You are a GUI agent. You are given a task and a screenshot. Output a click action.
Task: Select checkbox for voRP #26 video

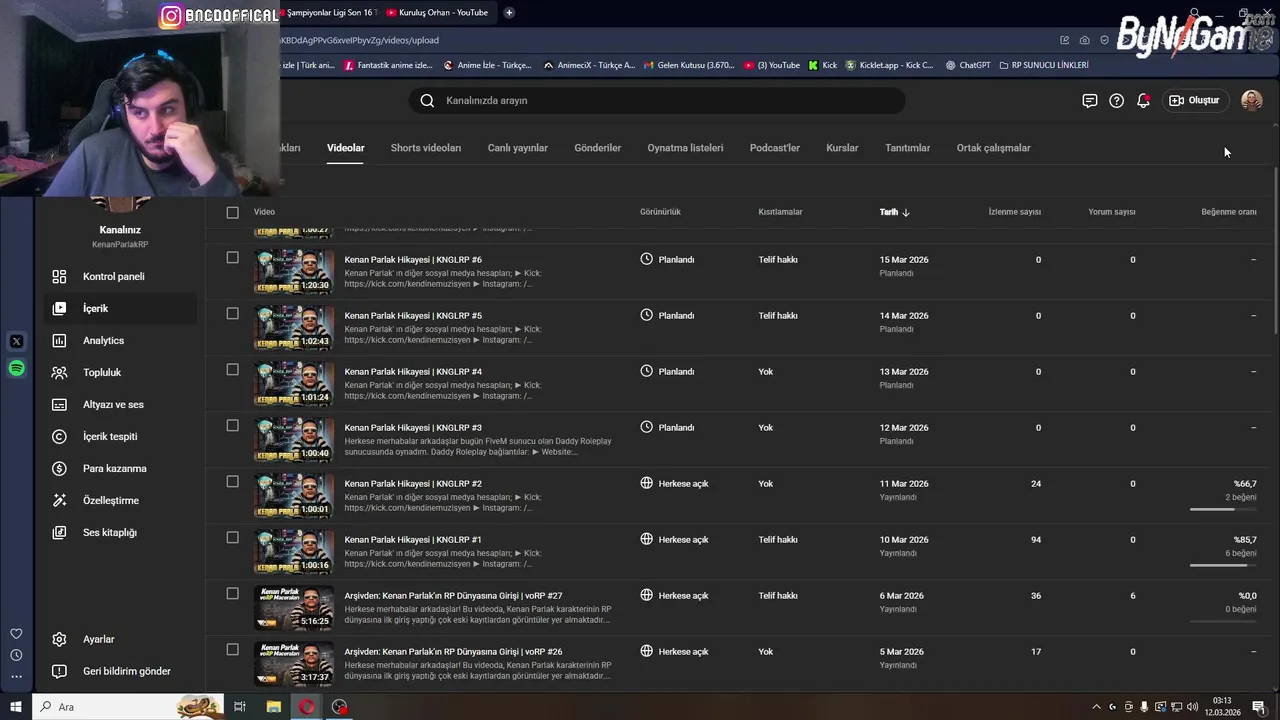[232, 649]
